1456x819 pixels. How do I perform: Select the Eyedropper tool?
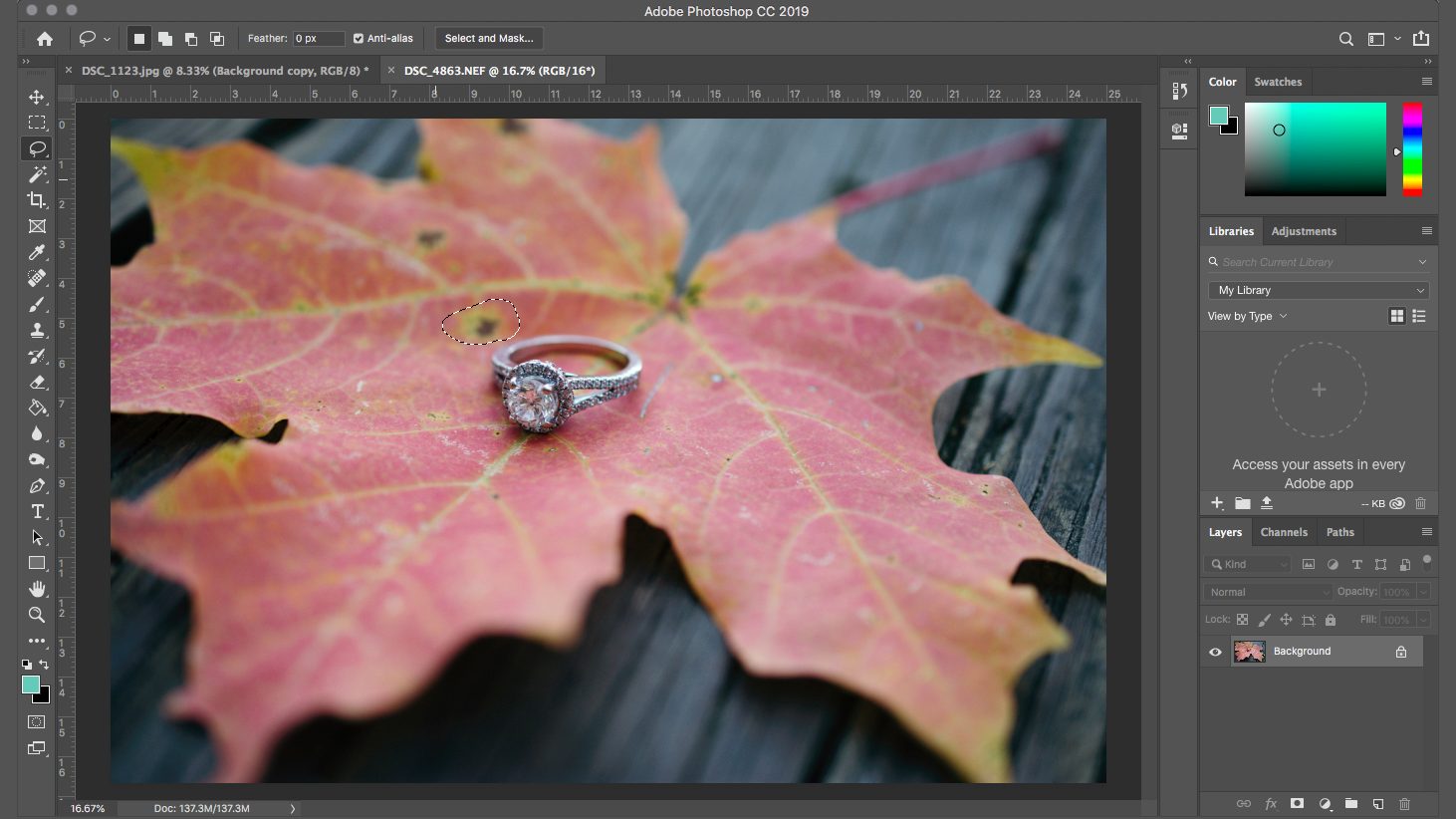click(37, 252)
